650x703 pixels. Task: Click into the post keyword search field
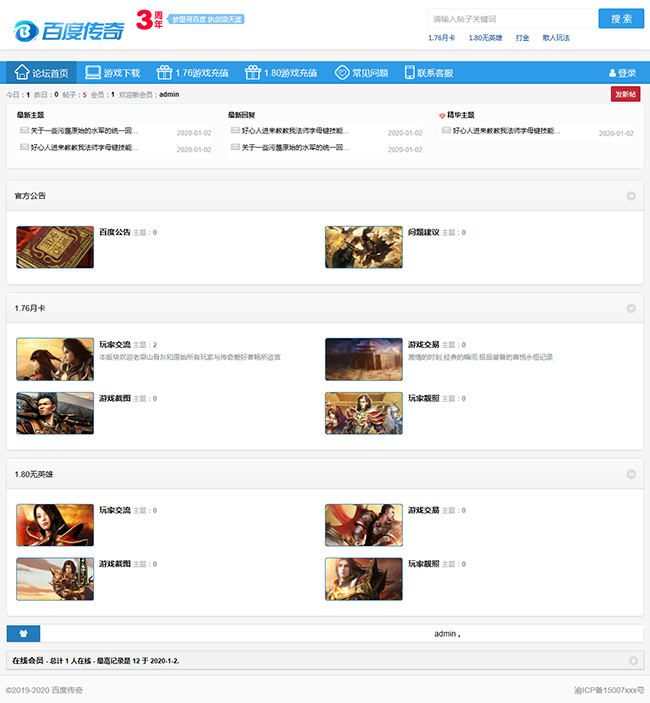pyautogui.click(x=510, y=18)
